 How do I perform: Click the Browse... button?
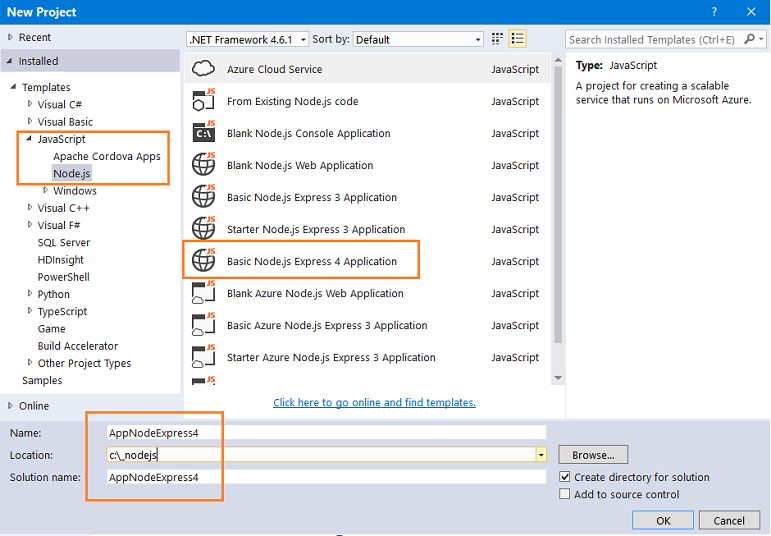tap(593, 455)
